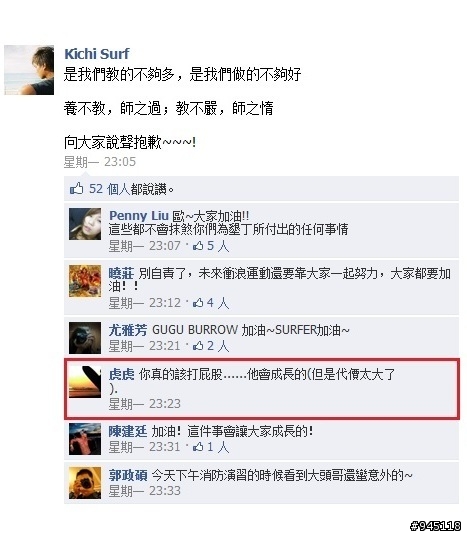
Task: Click 曉莊's avatar image
Action: coord(85,281)
